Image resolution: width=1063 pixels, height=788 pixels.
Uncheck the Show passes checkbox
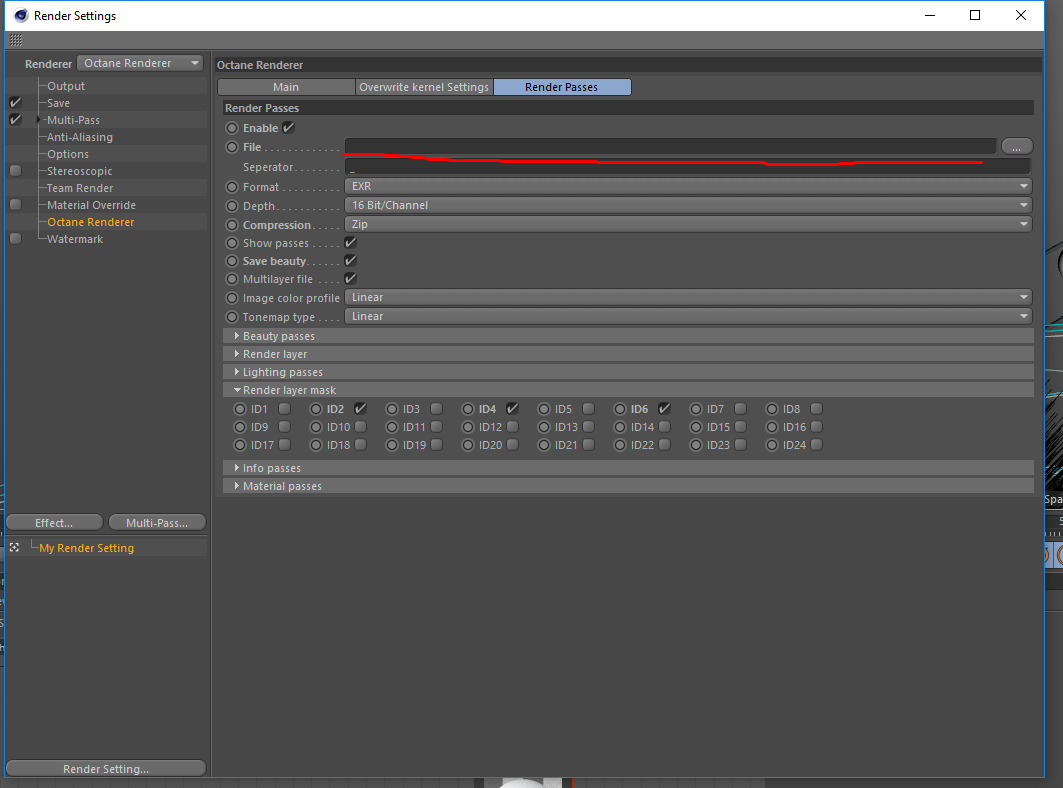350,242
